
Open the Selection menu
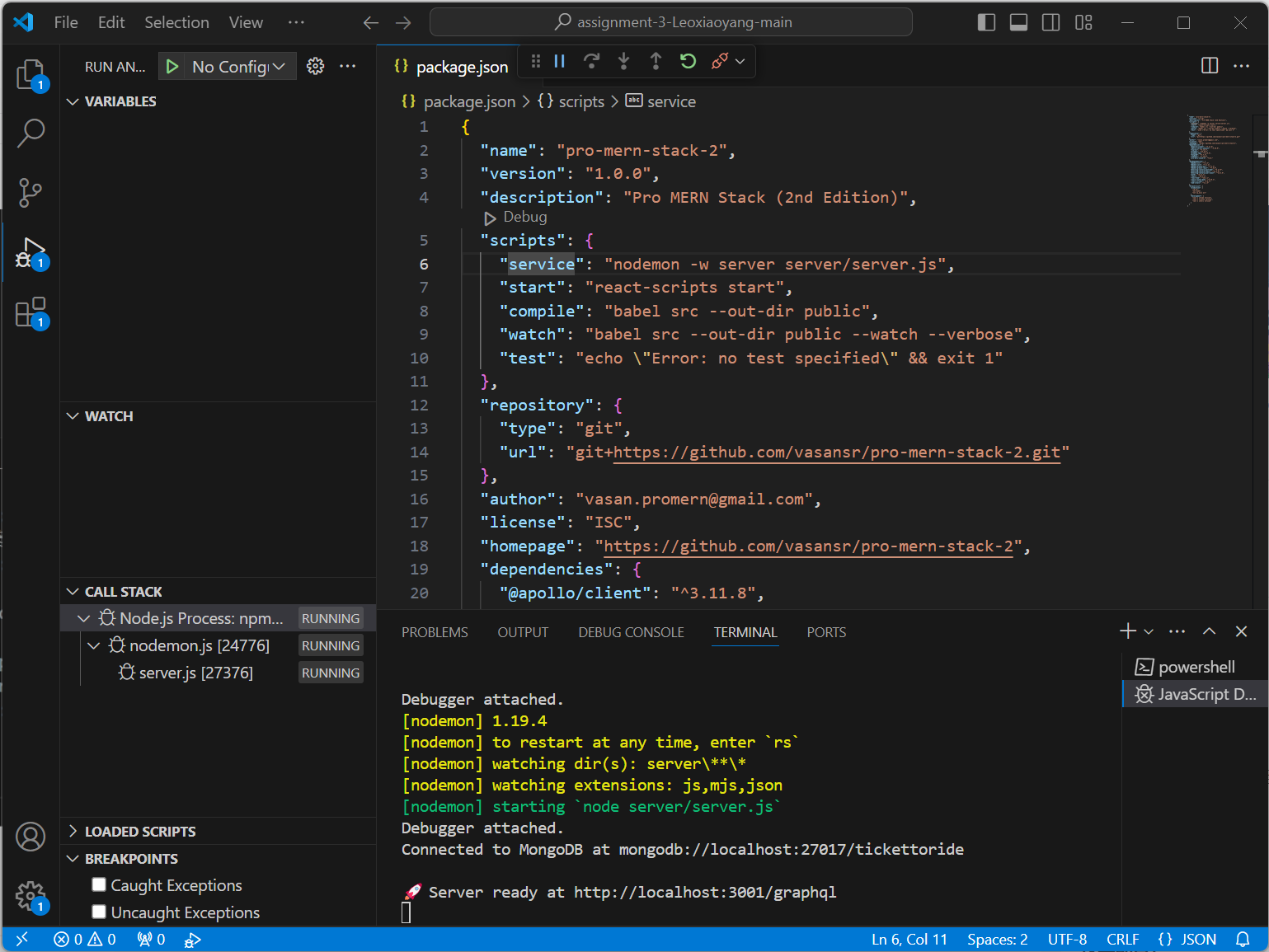point(176,22)
